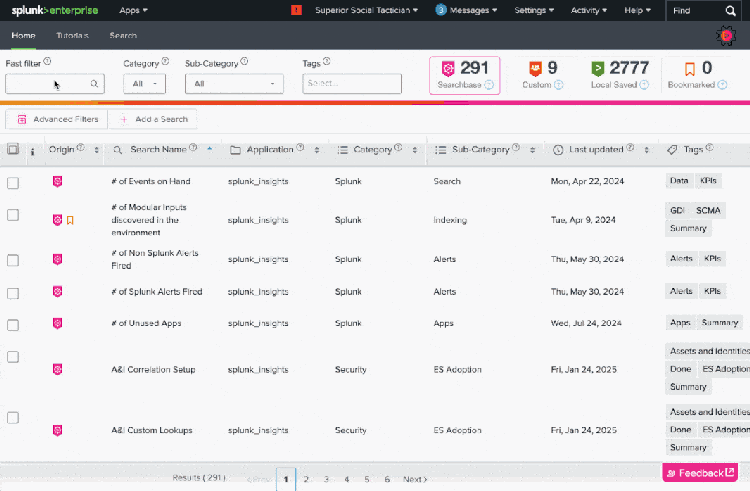Open the Apps menu dropdown
This screenshot has height=491, width=750.
click(x=133, y=10)
